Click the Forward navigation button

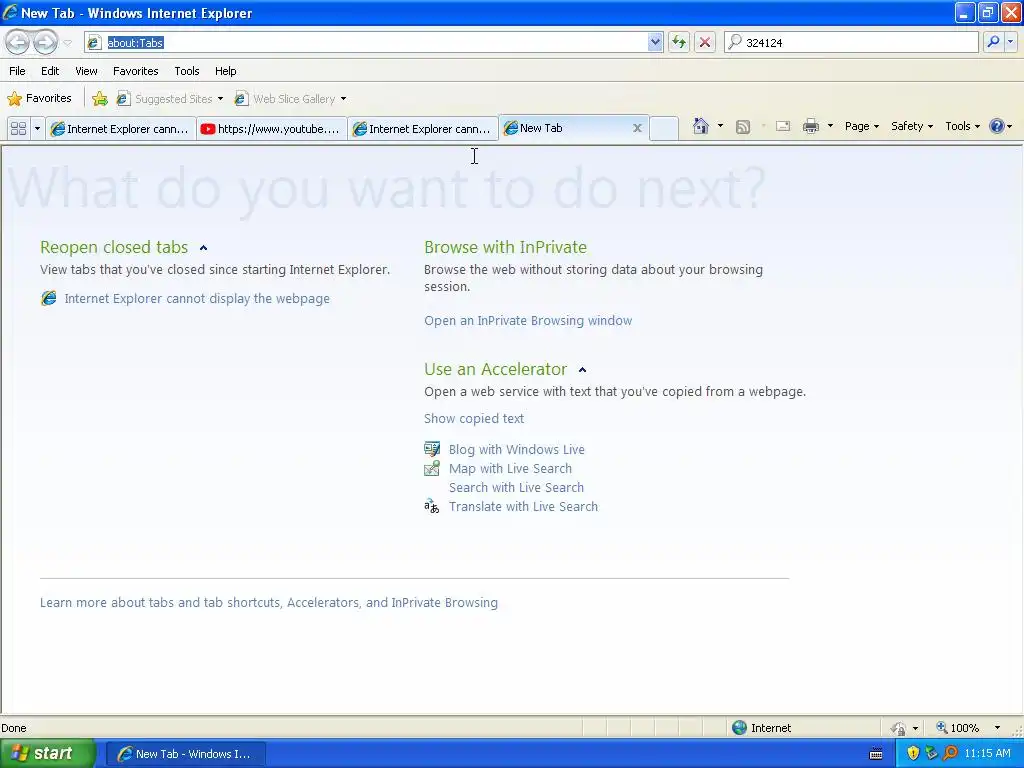[x=45, y=42]
